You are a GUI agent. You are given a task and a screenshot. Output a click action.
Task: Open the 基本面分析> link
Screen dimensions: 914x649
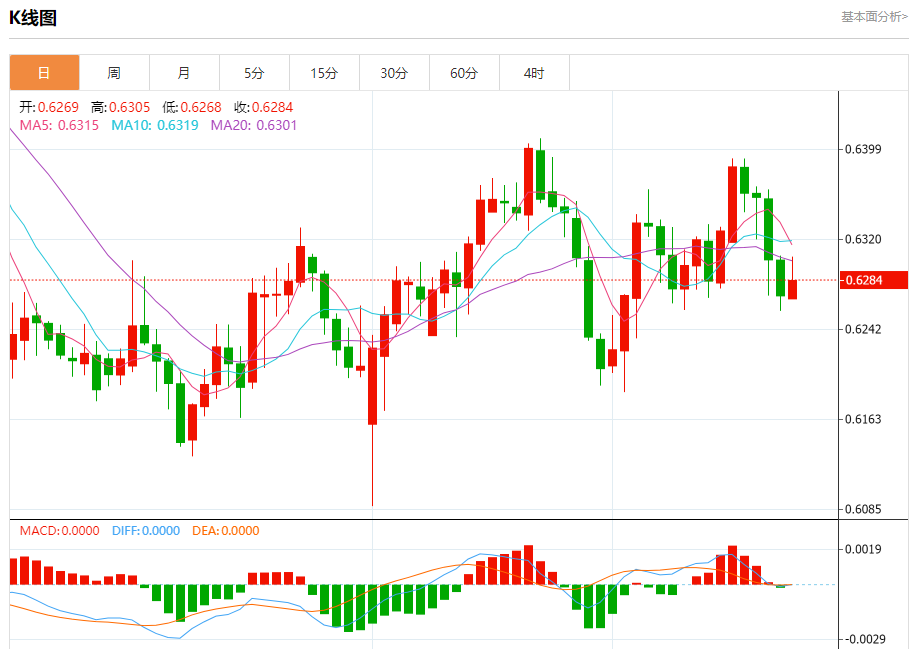pyautogui.click(x=874, y=17)
